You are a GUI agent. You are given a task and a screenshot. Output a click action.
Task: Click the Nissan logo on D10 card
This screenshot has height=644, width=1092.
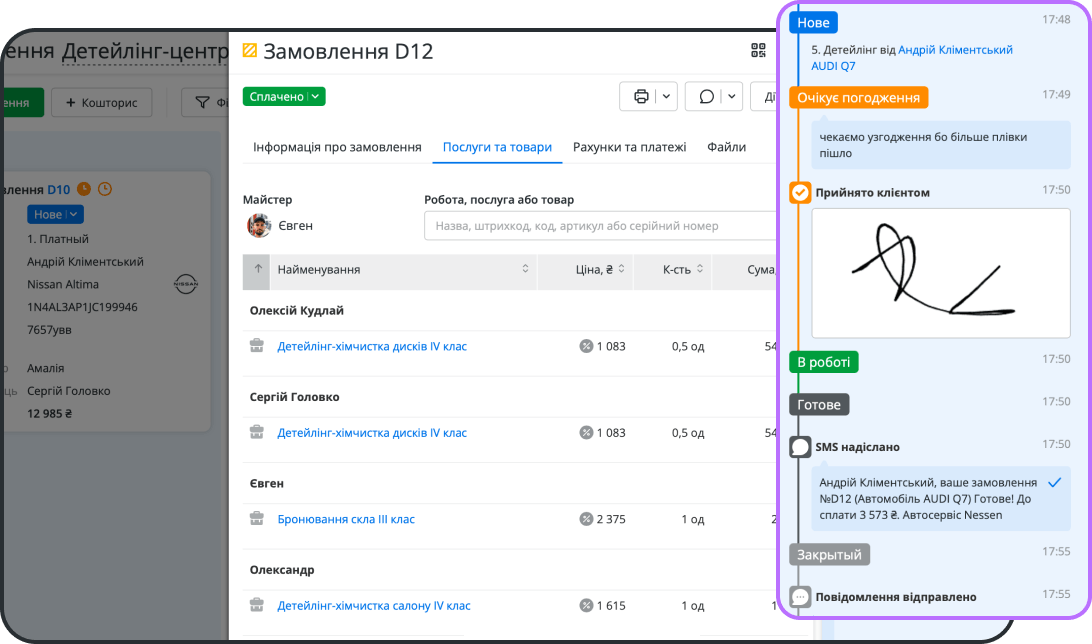pyautogui.click(x=185, y=283)
